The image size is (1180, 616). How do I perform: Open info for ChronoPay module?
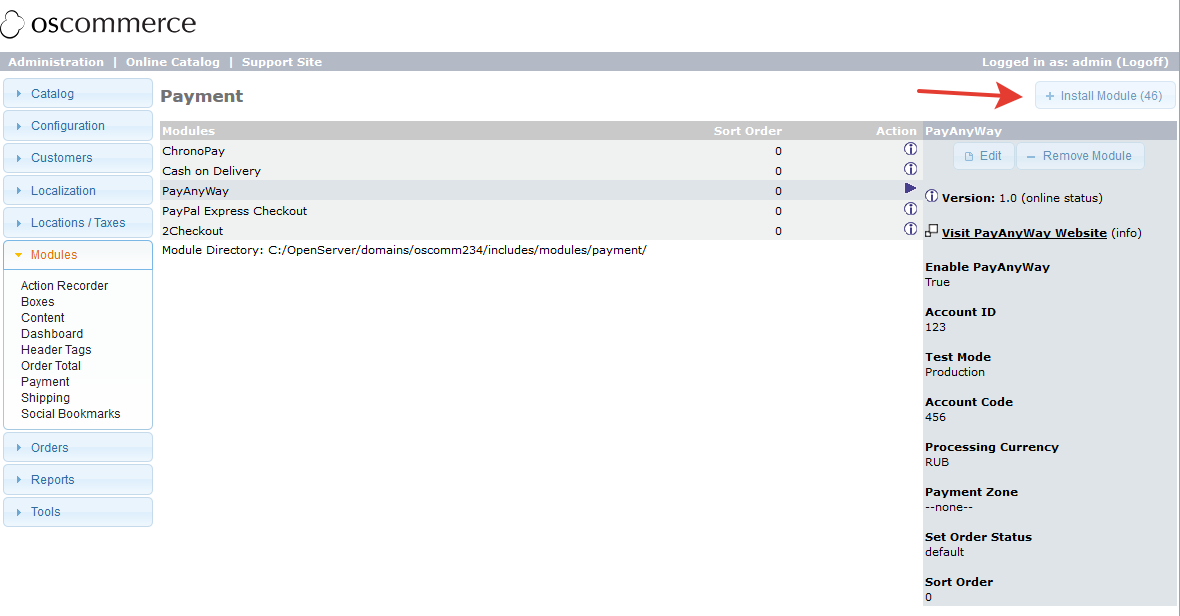tap(910, 149)
